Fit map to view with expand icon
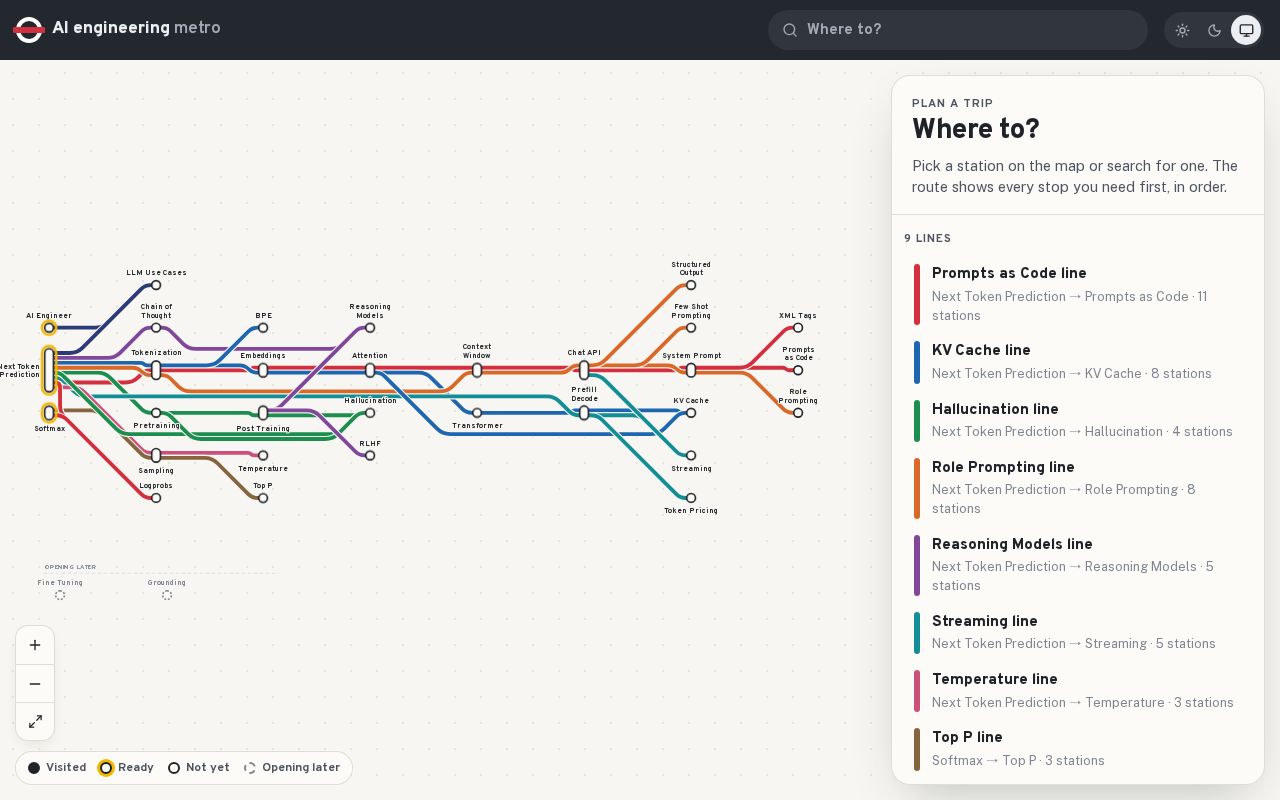1280x800 pixels. pyautogui.click(x=35, y=721)
